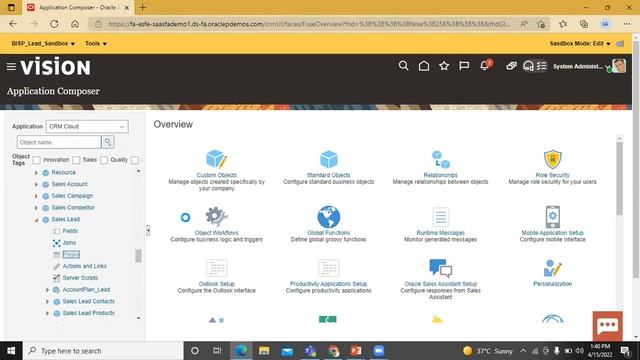Screen dimensions: 640x360
Task: Click the search magnifier in Vision header
Action: (x=403, y=66)
